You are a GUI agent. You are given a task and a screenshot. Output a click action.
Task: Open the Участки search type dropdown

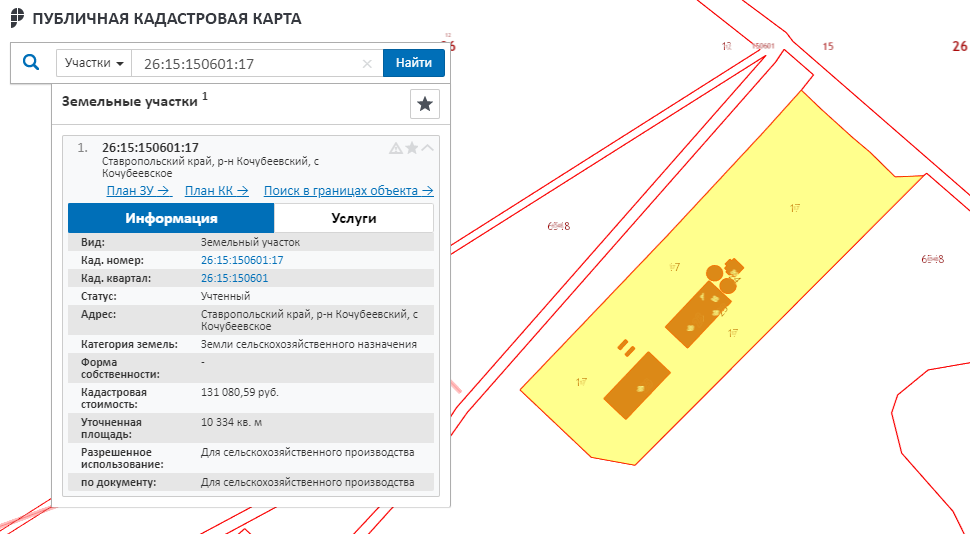[94, 63]
